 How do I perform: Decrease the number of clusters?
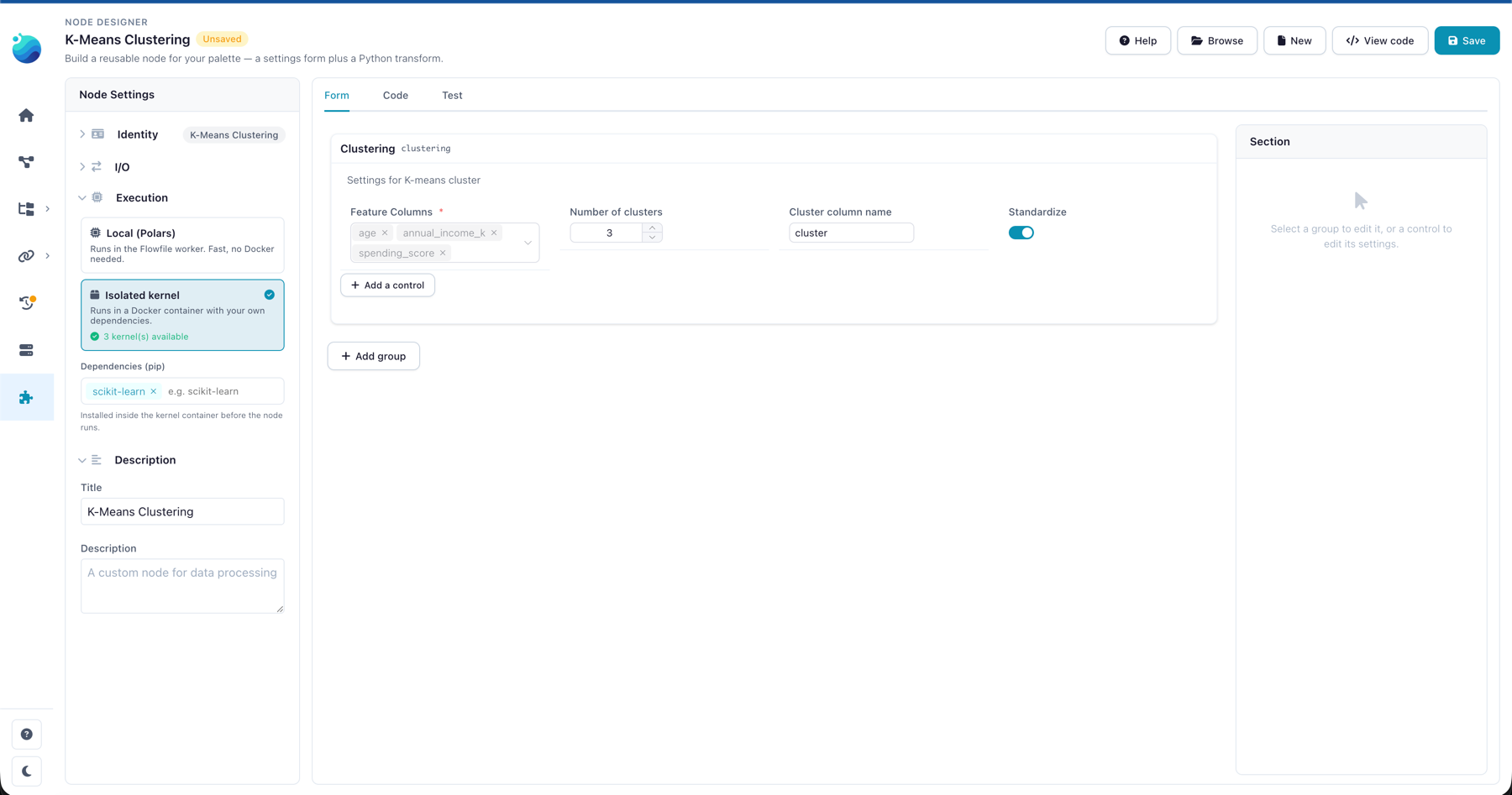tap(653, 238)
